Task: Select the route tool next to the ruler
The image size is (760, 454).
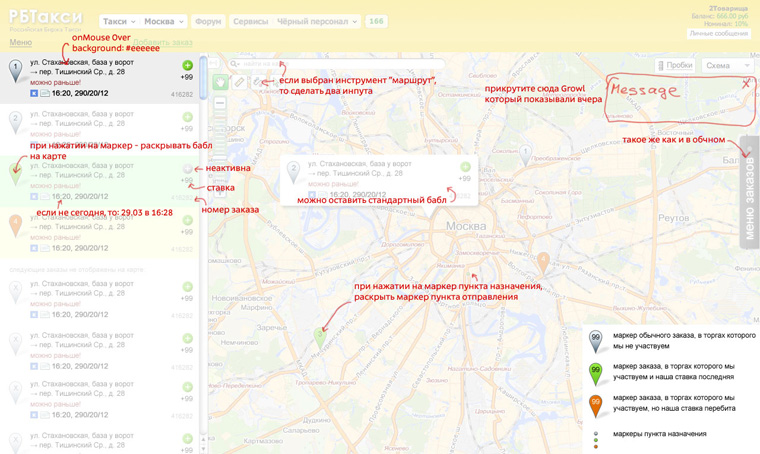Action: [257, 82]
